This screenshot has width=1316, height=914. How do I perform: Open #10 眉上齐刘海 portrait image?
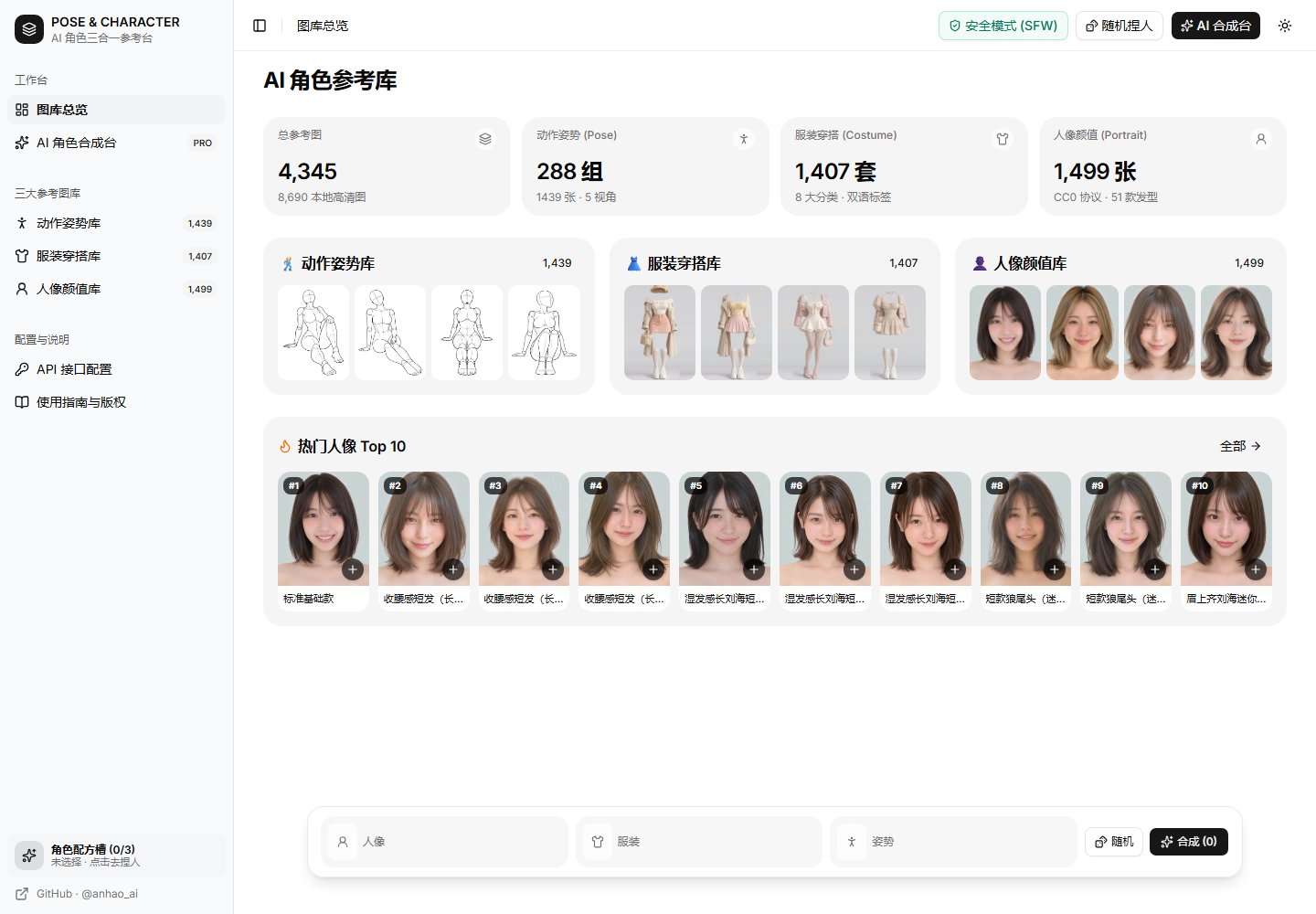(x=1226, y=528)
